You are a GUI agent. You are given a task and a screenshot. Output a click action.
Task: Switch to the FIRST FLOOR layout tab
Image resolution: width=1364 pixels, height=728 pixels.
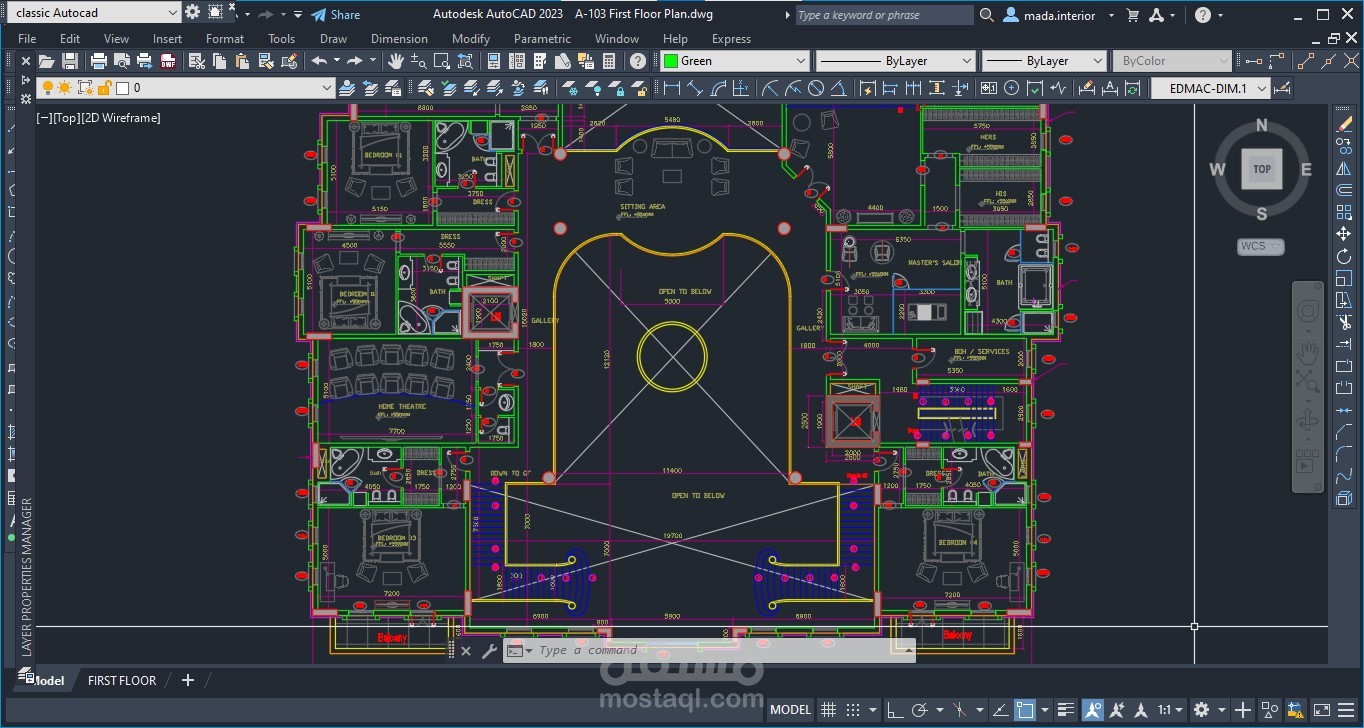[x=122, y=680]
